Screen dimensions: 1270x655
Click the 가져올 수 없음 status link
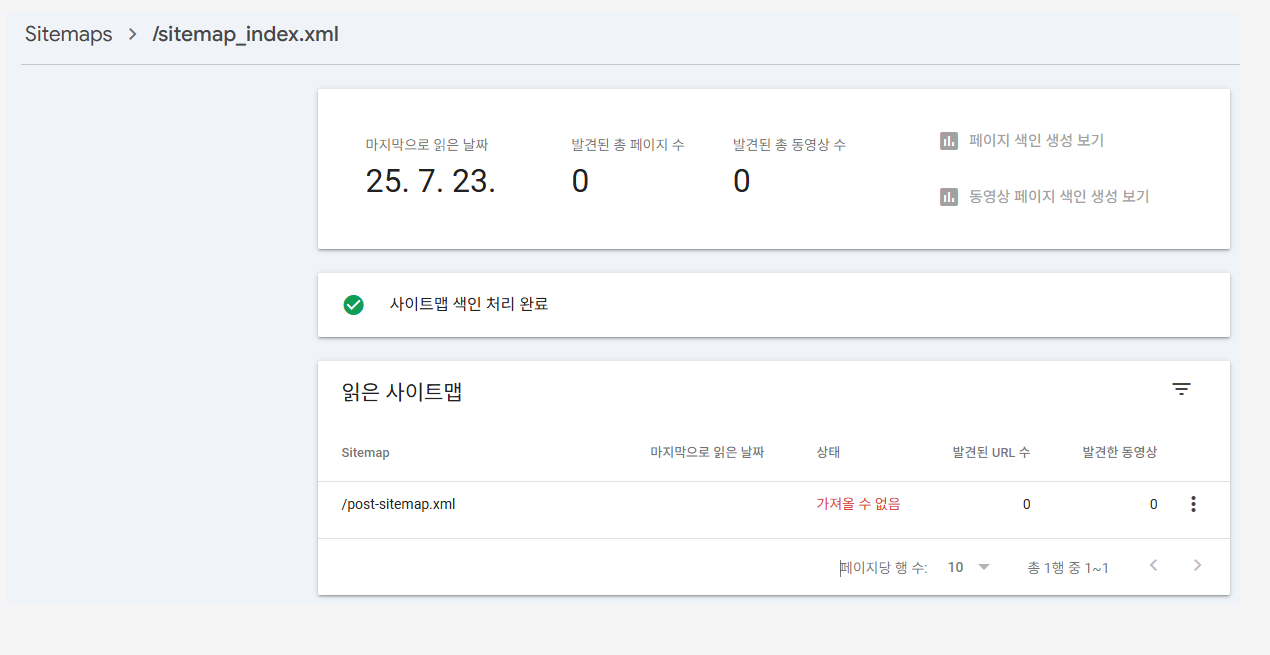(x=857, y=504)
